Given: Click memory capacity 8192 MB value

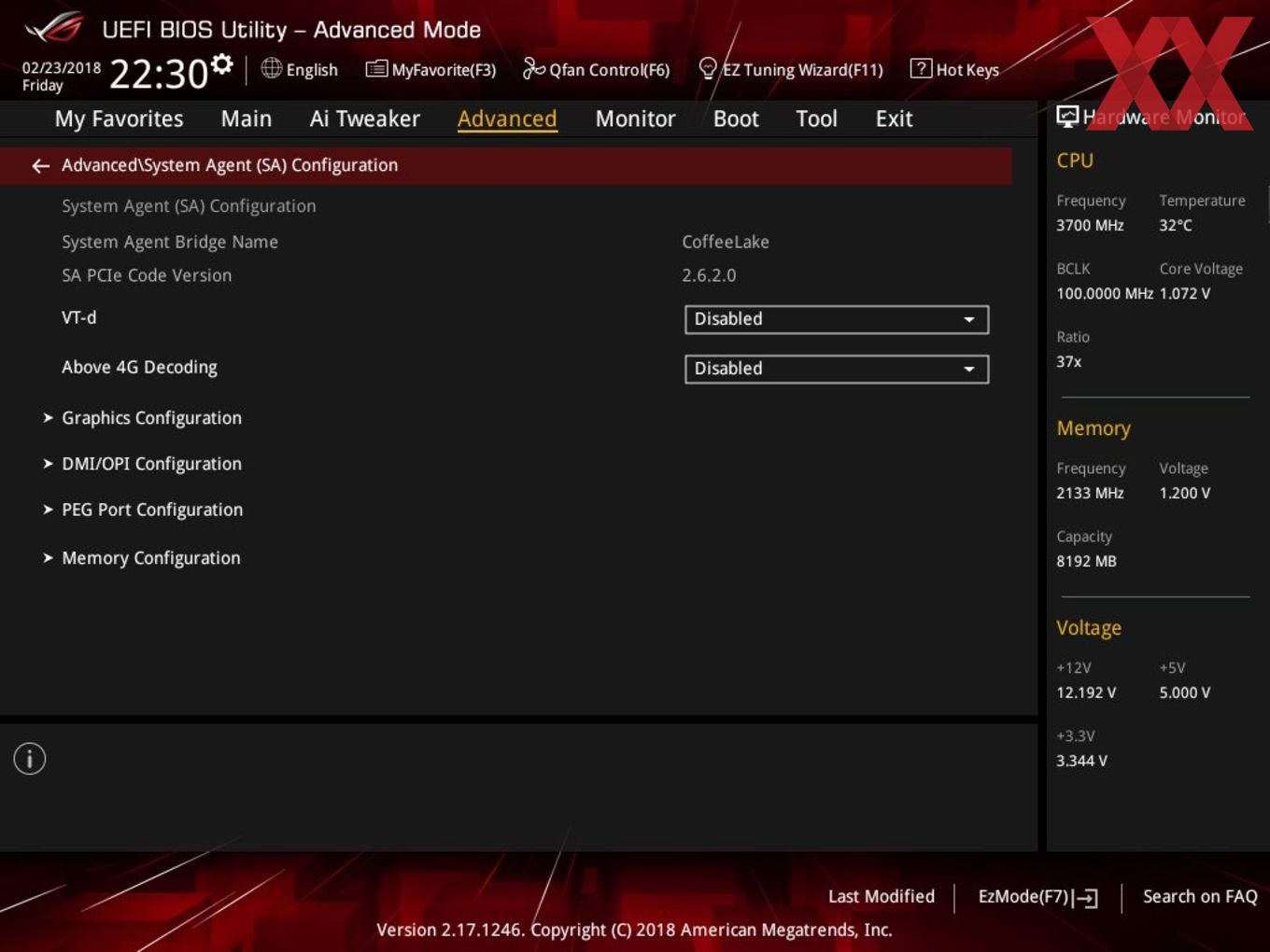Looking at the screenshot, I should pyautogui.click(x=1086, y=561).
